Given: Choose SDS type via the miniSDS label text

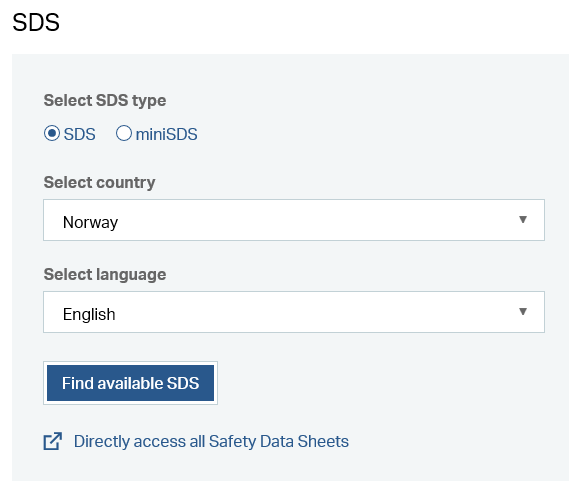Looking at the screenshot, I should click(x=167, y=134).
